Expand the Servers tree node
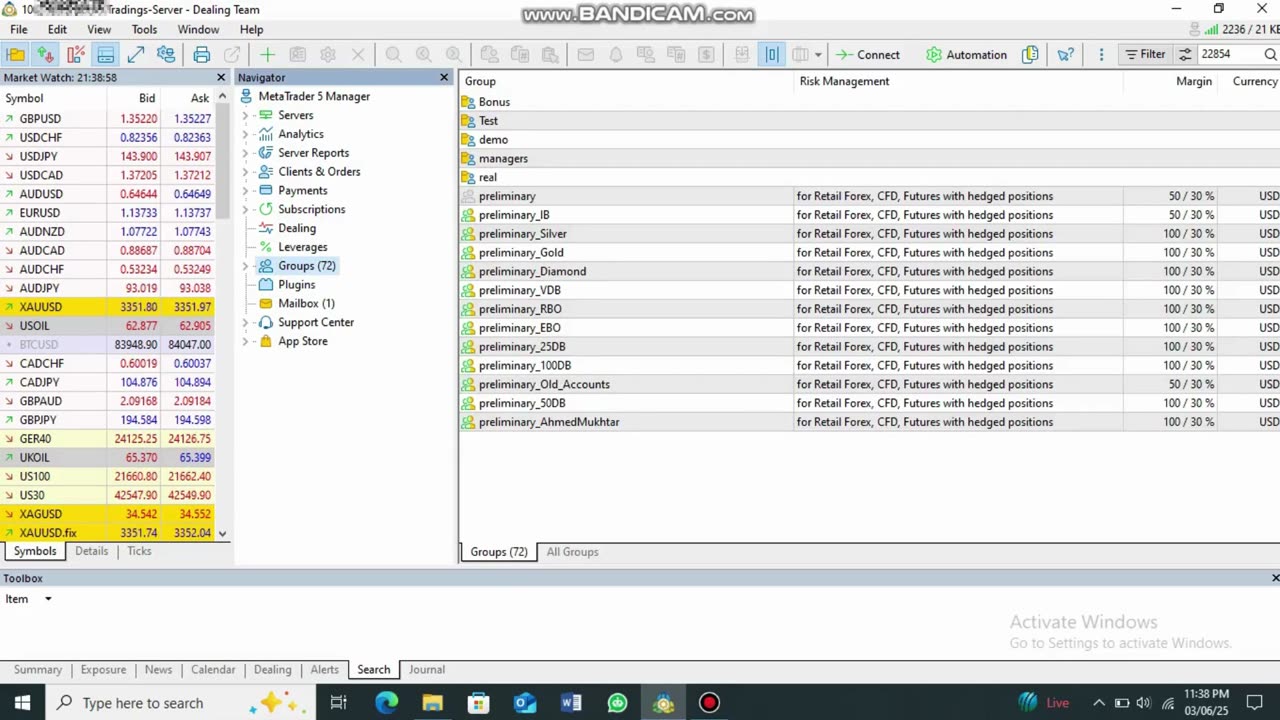 click(245, 115)
